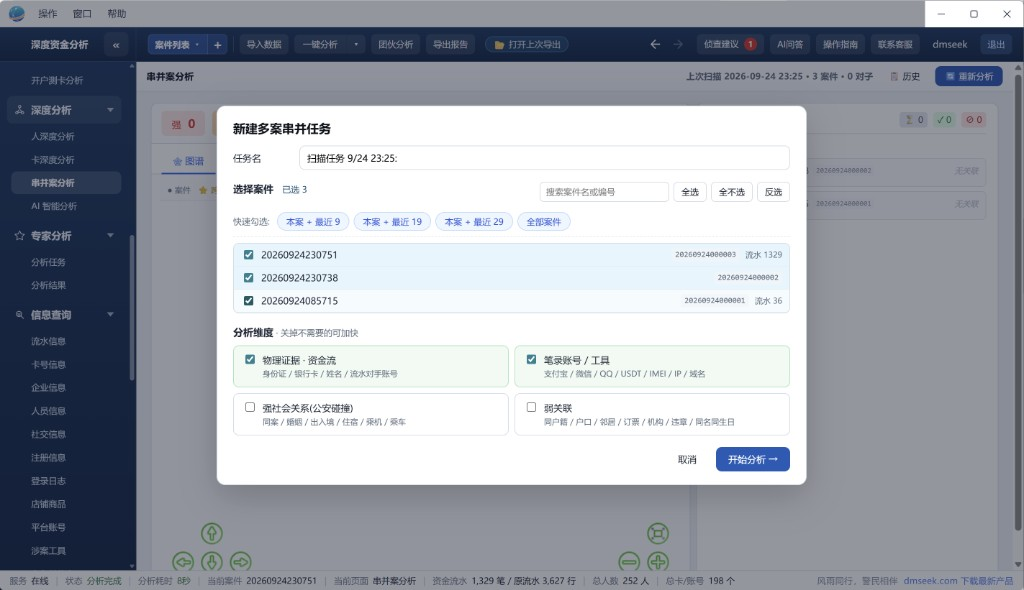Uncheck case 20260924230751

248,255
